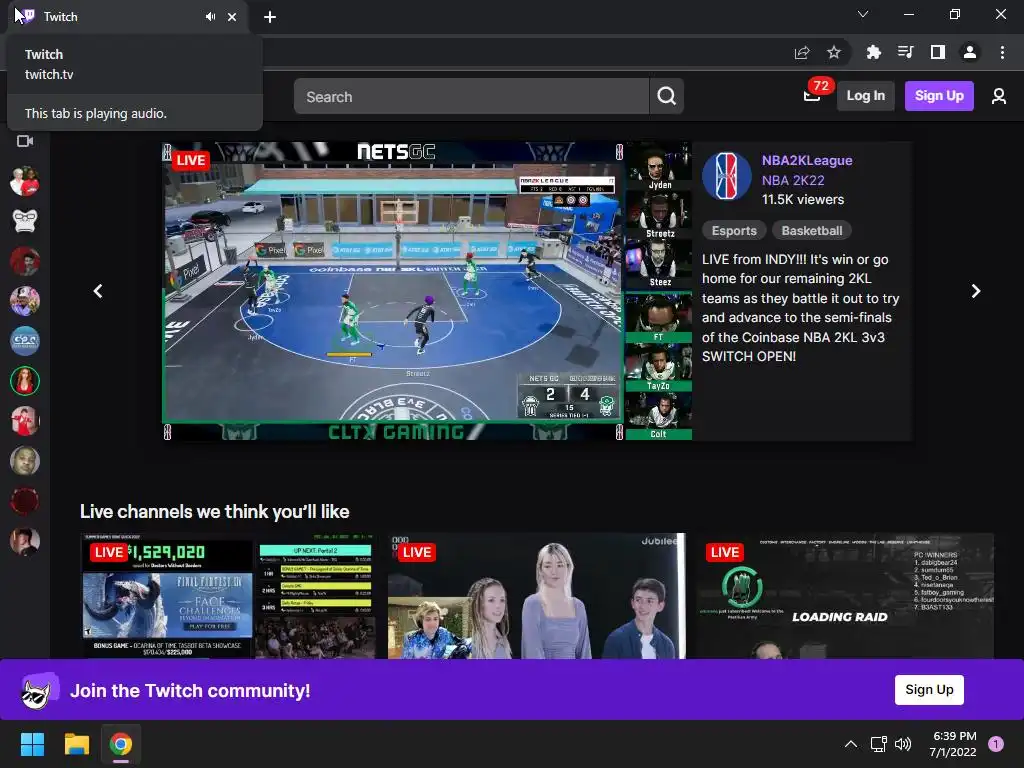Select the Basketball tag
The height and width of the screenshot is (768, 1024).
(x=812, y=231)
